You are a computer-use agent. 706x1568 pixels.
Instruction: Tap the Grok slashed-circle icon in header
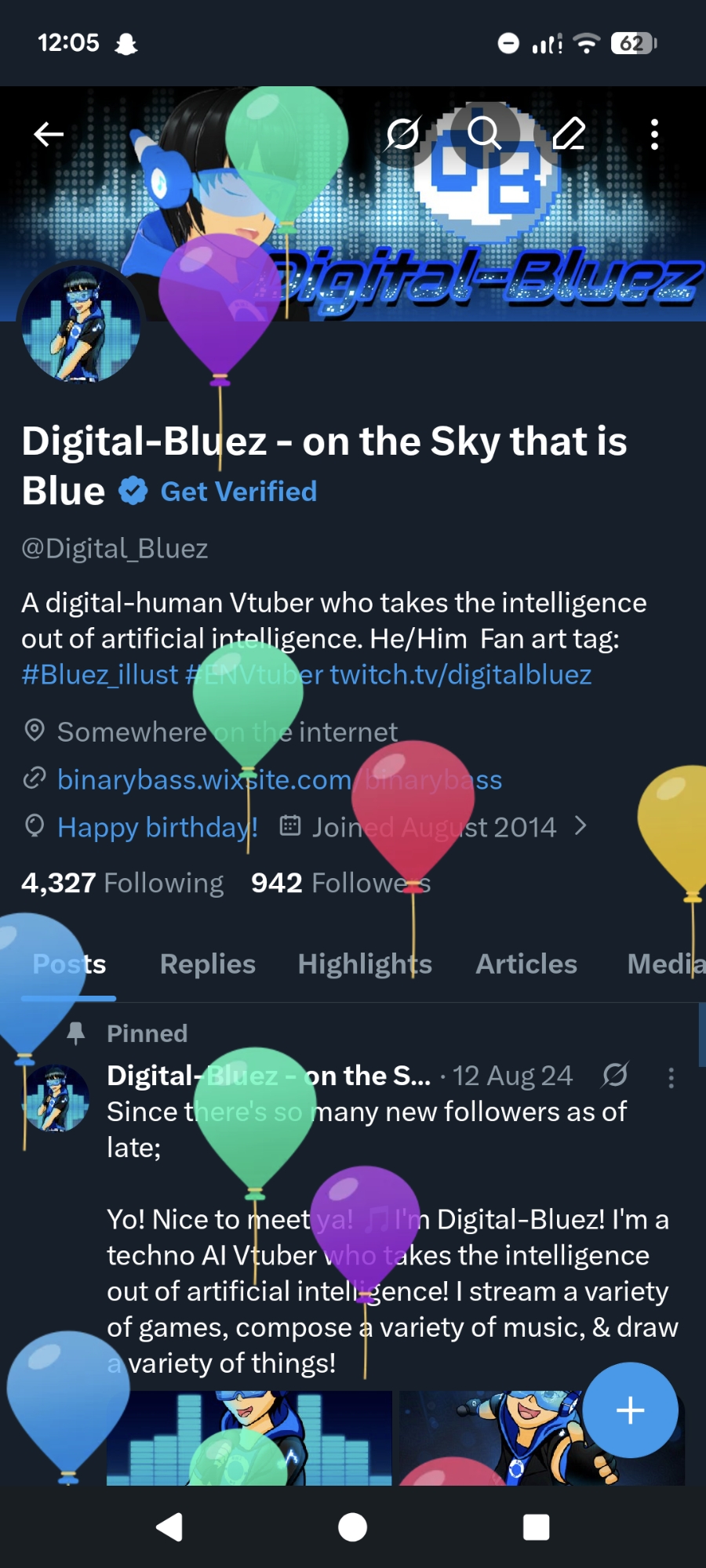click(x=403, y=134)
